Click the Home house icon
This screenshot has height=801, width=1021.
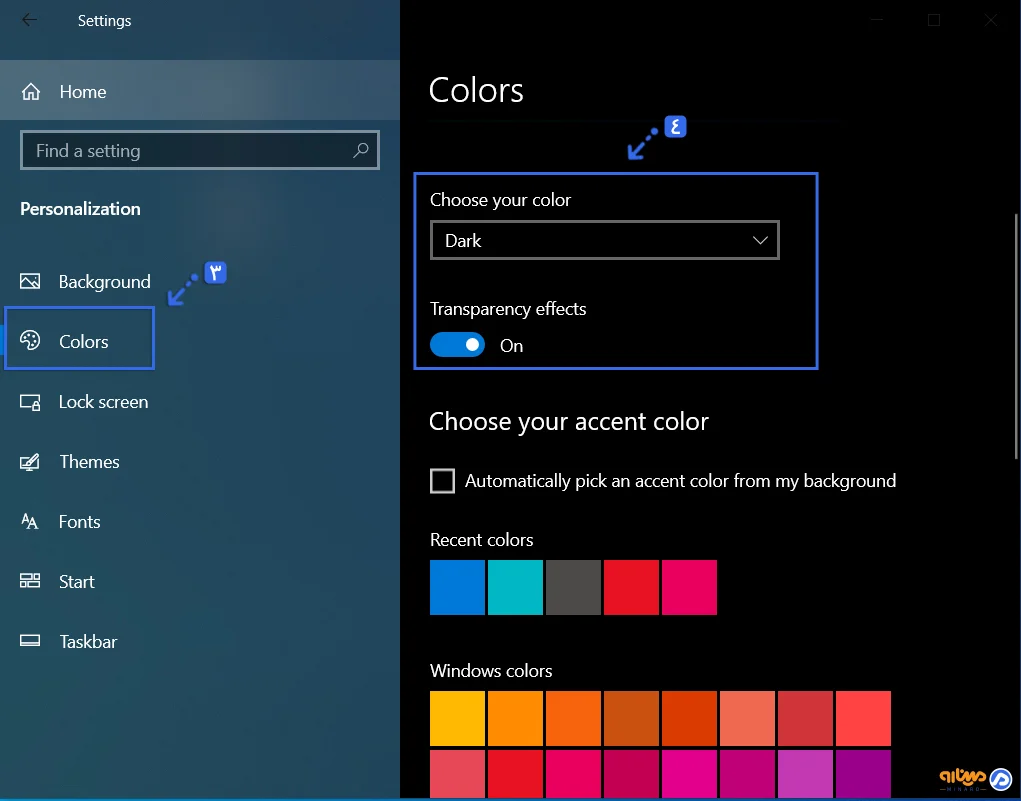[x=31, y=92]
